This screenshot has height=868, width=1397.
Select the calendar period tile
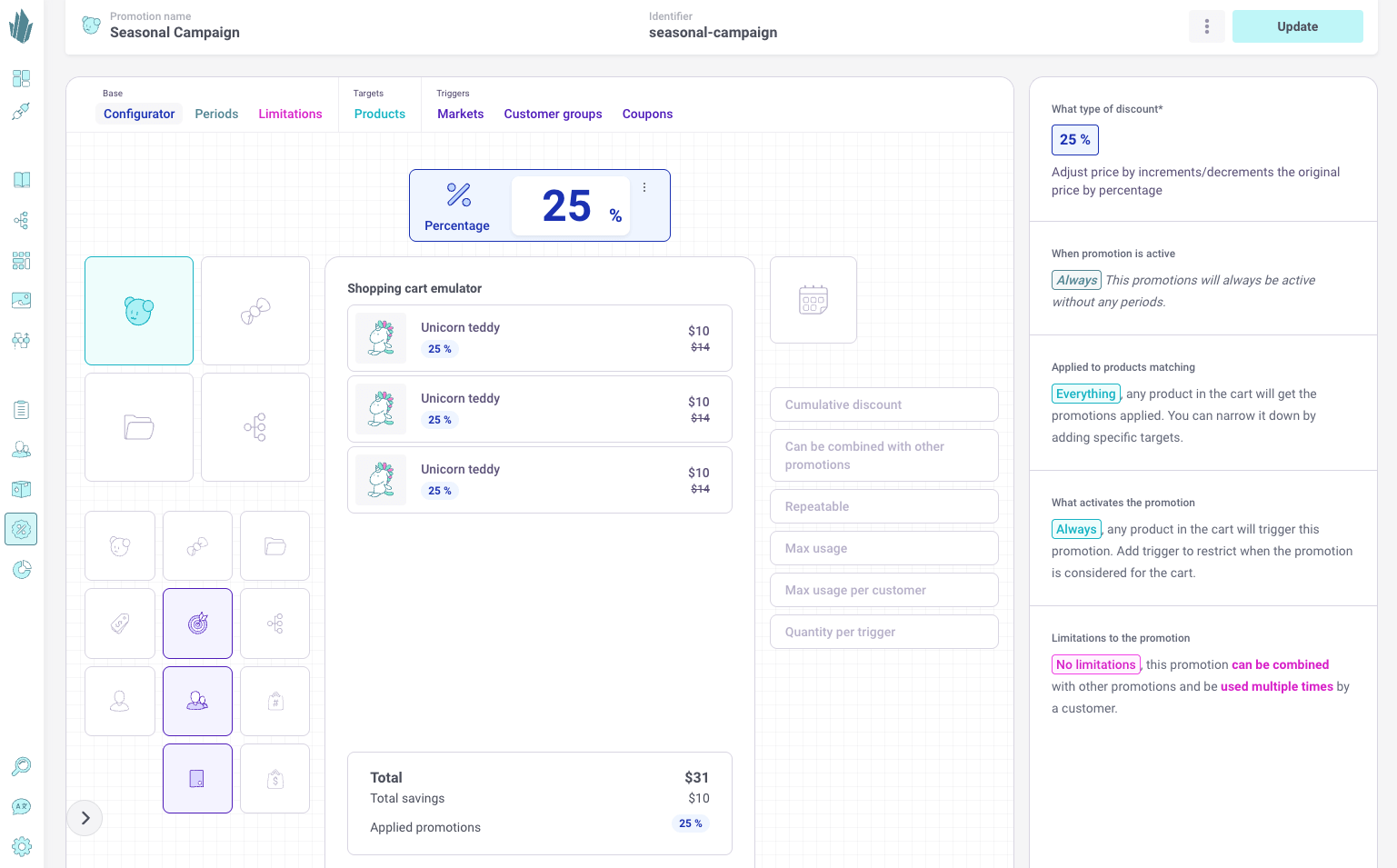(x=813, y=300)
